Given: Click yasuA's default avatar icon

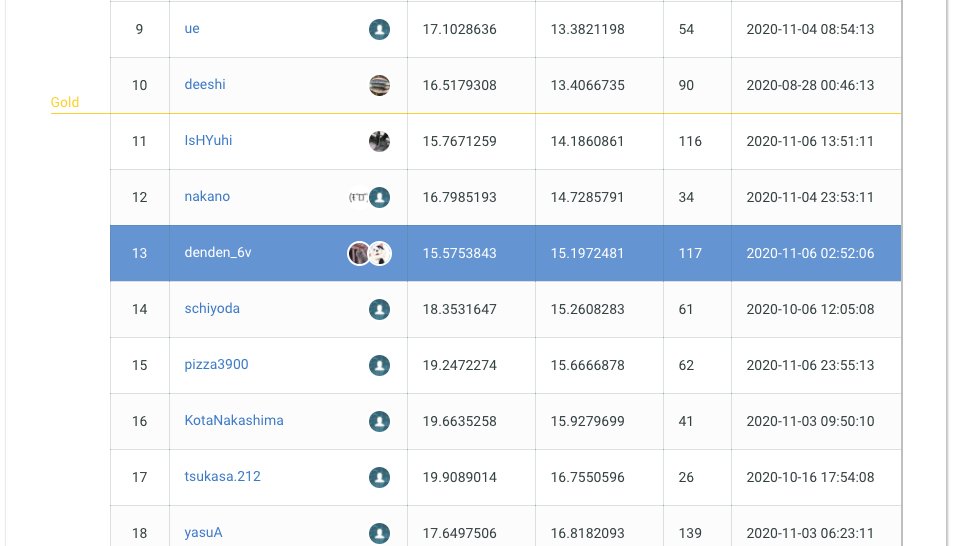Looking at the screenshot, I should (379, 533).
